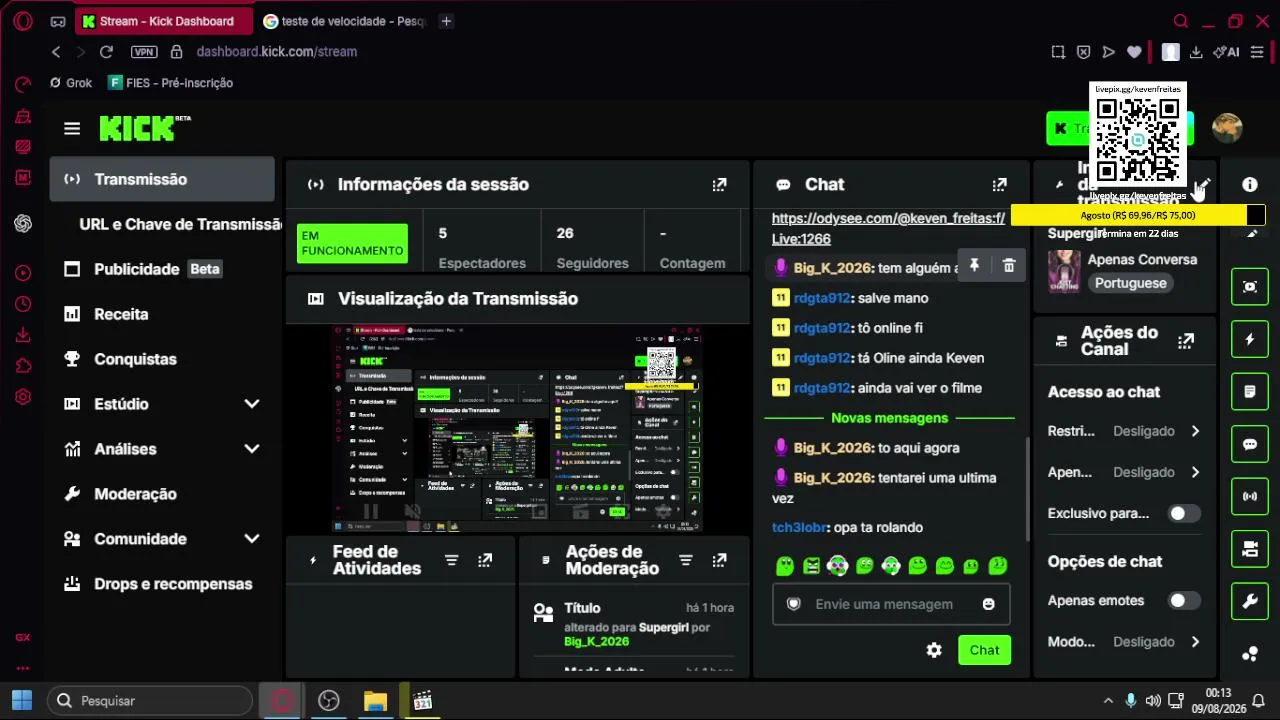Open the Windows Start menu
The height and width of the screenshot is (720, 1280).
coord(22,701)
